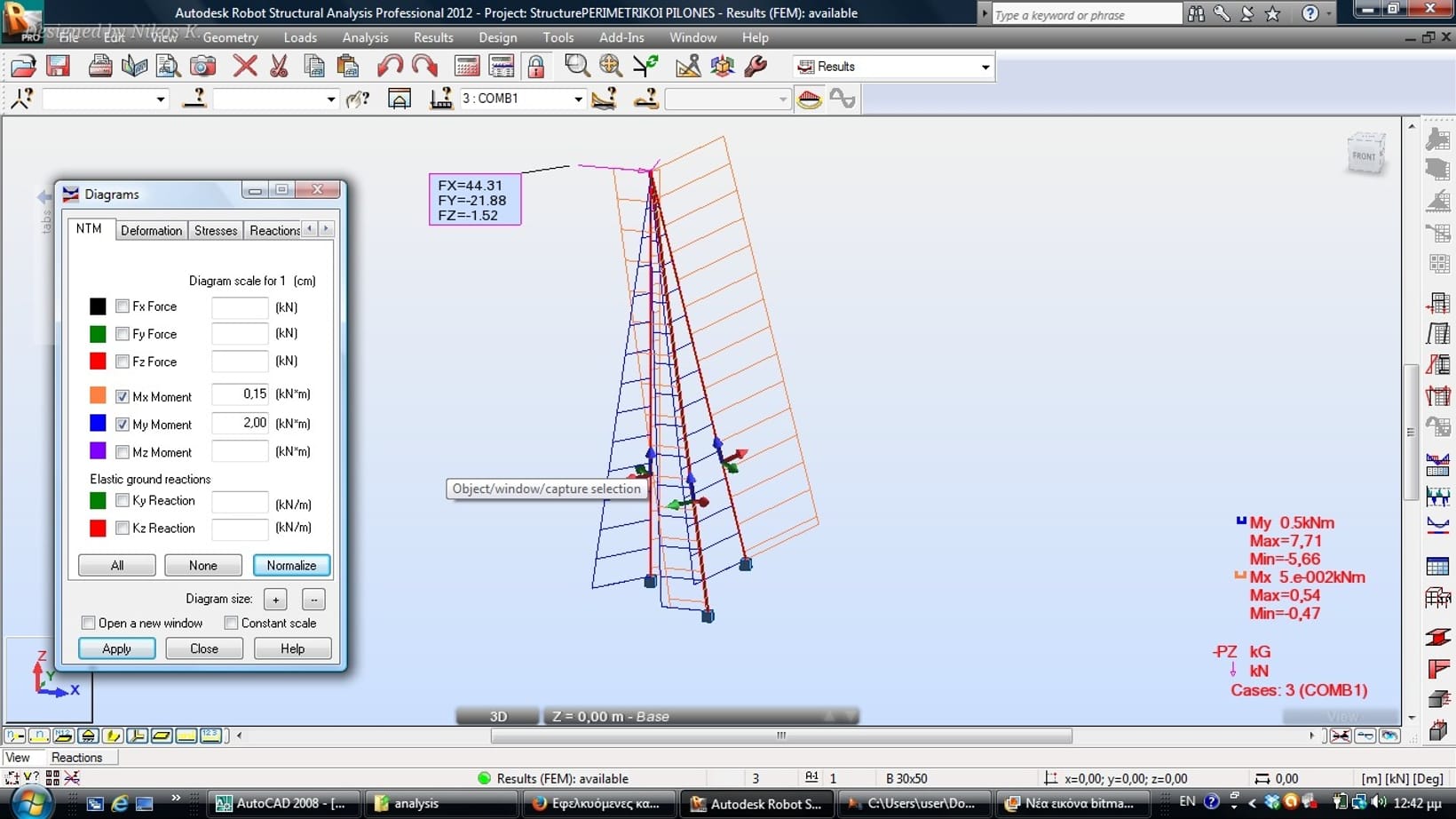Click the Save floppy disk icon
The image size is (1456, 819).
pos(59,67)
